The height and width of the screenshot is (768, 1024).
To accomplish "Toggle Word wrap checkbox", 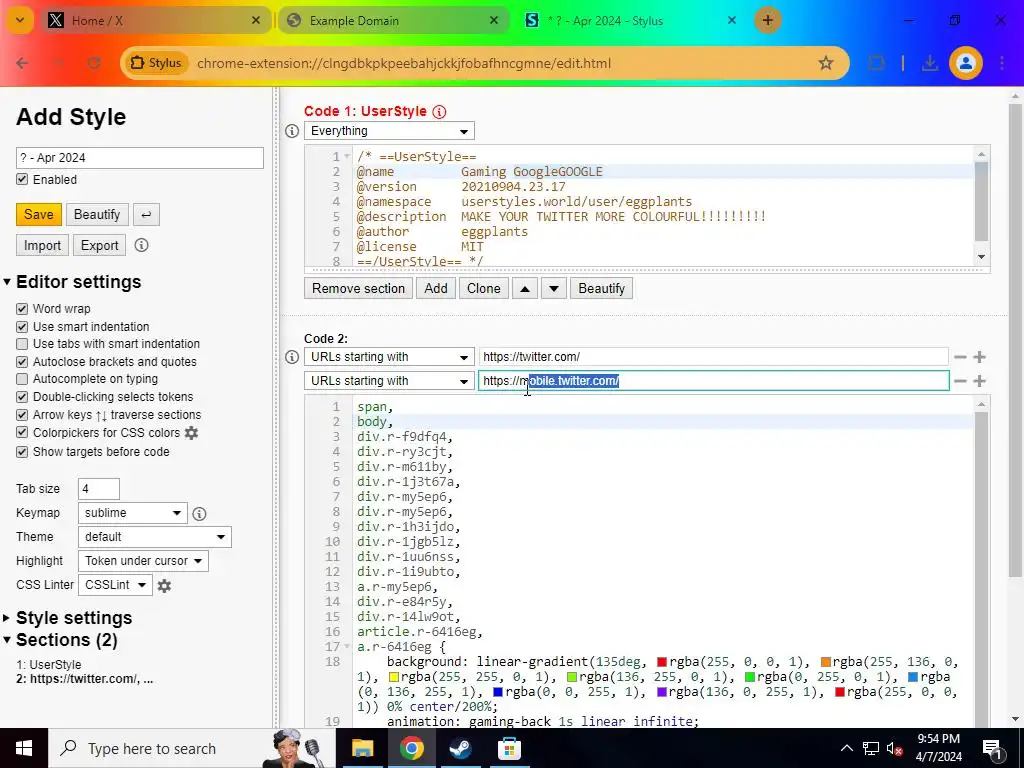I will [x=22, y=309].
